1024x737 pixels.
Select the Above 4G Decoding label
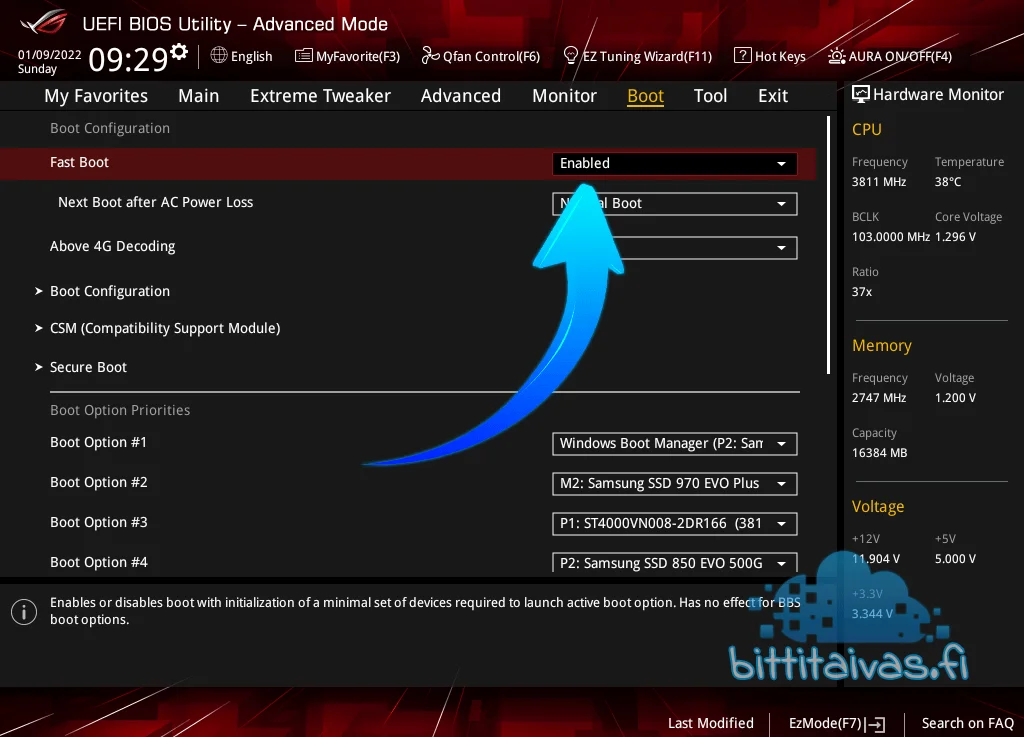[112, 246]
